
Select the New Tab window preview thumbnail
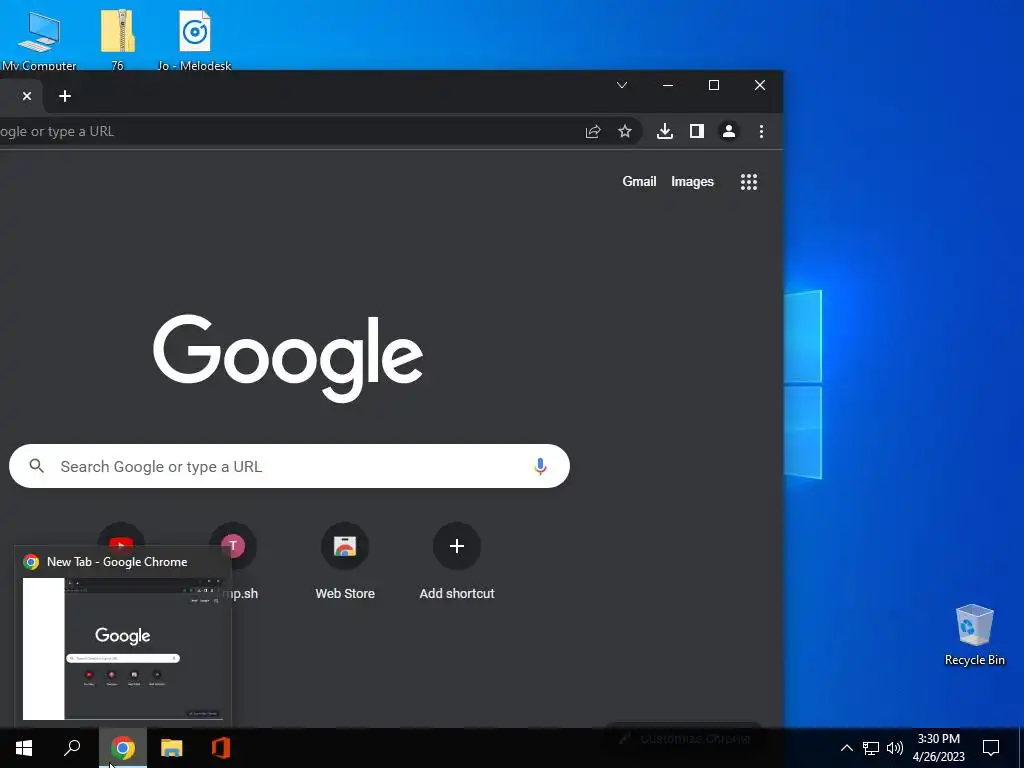123,648
